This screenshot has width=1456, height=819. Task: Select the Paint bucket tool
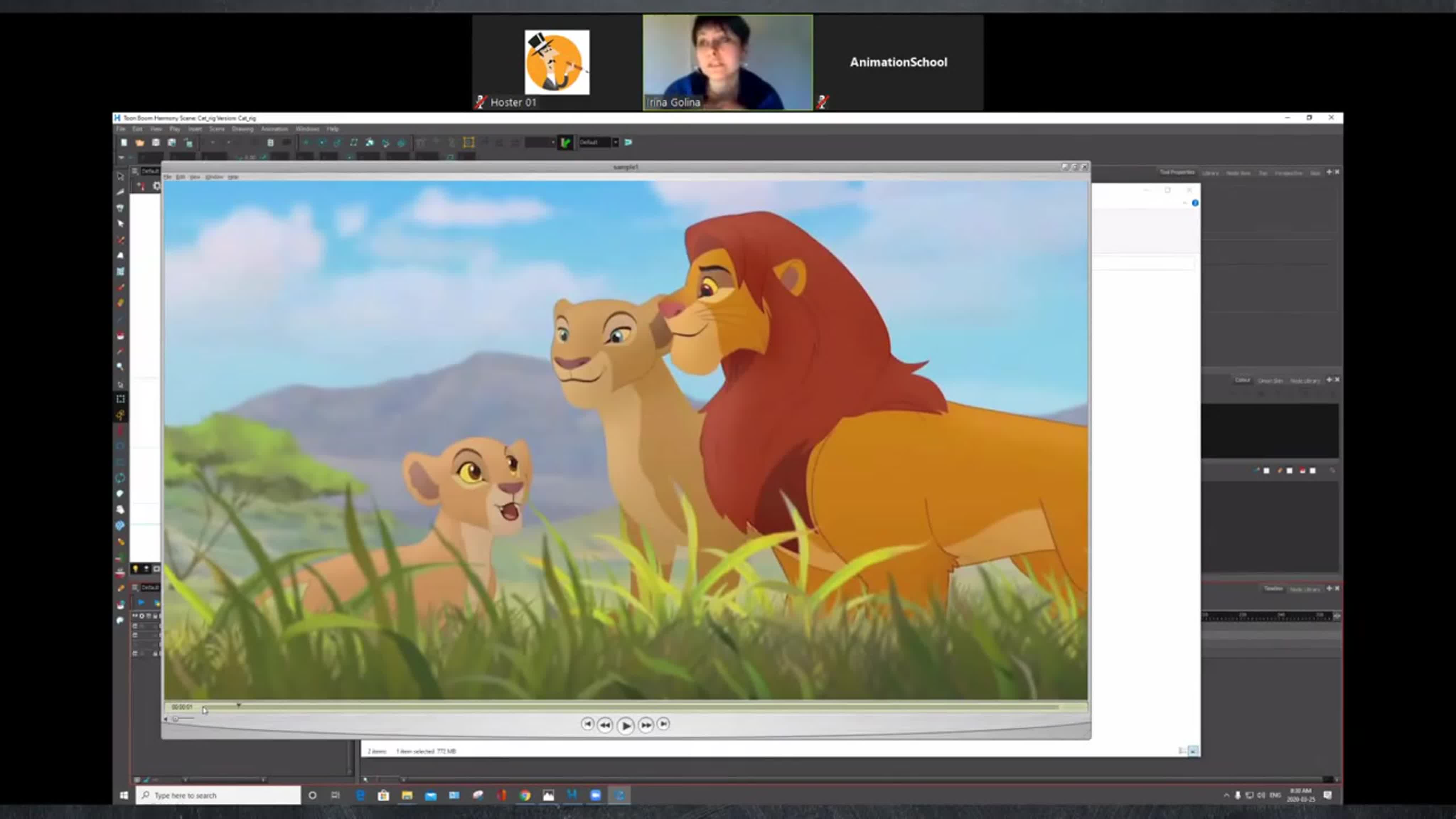coord(120,335)
